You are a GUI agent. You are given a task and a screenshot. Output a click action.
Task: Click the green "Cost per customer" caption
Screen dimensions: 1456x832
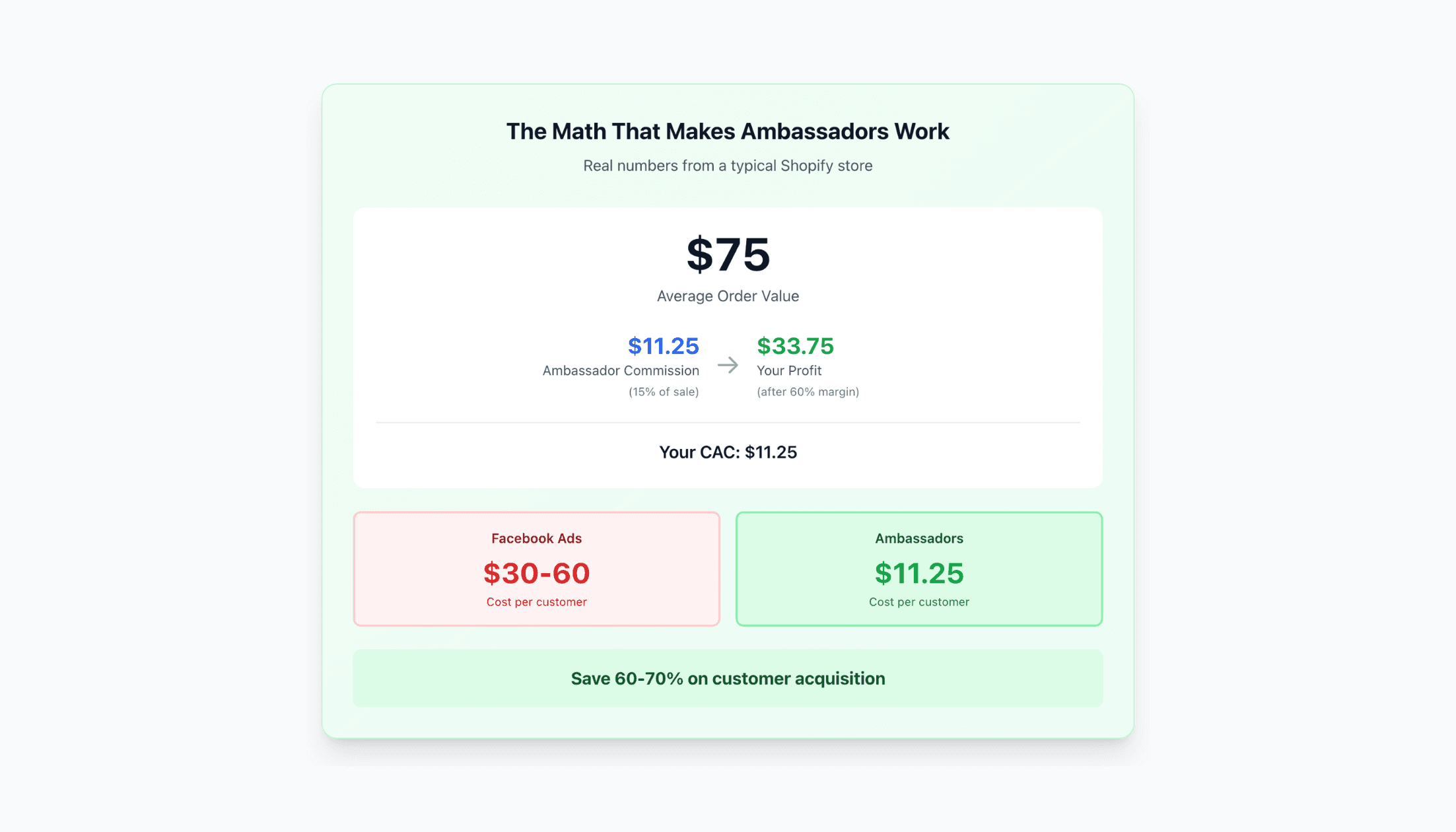click(919, 602)
